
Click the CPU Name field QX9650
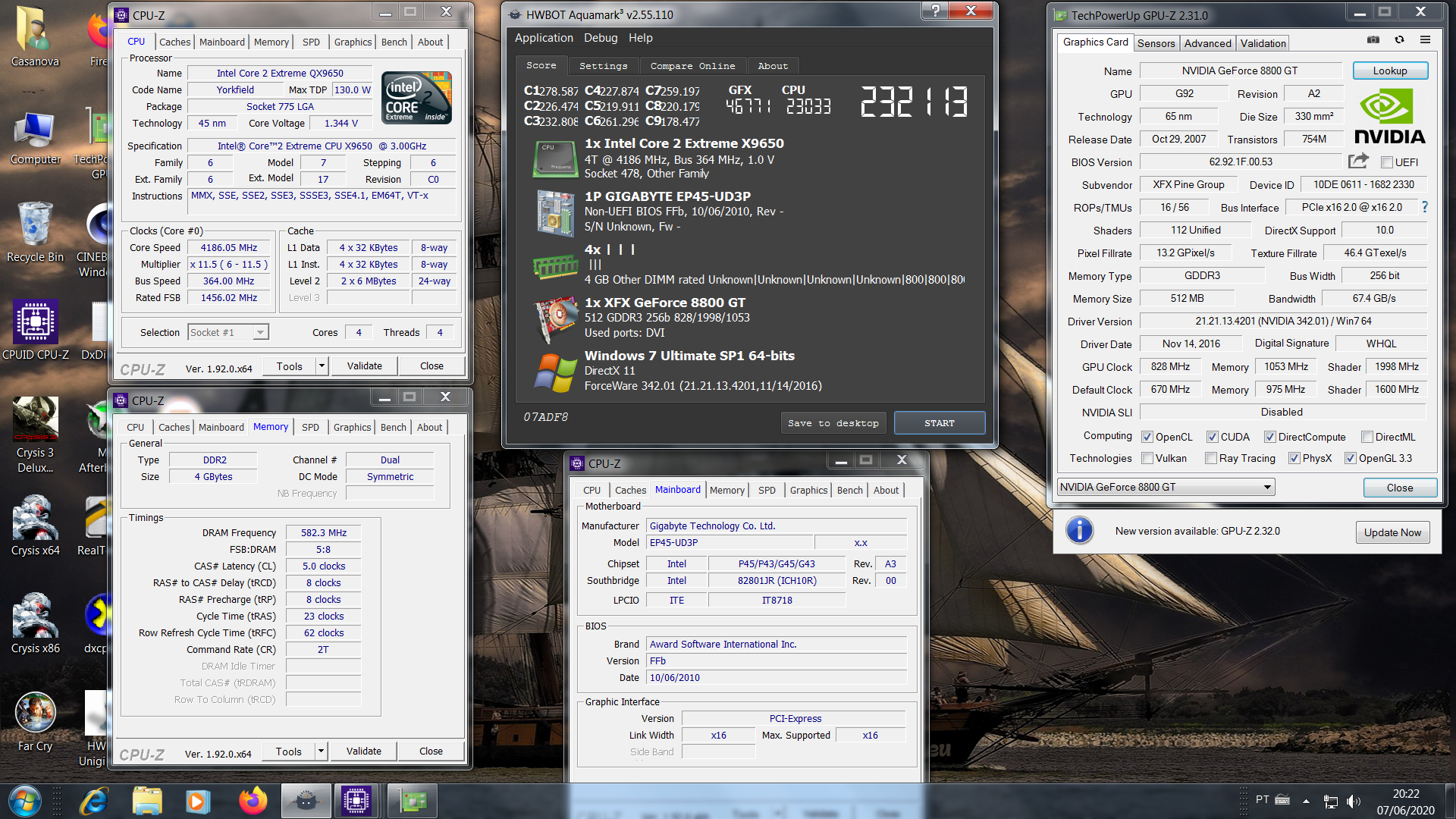click(280, 73)
